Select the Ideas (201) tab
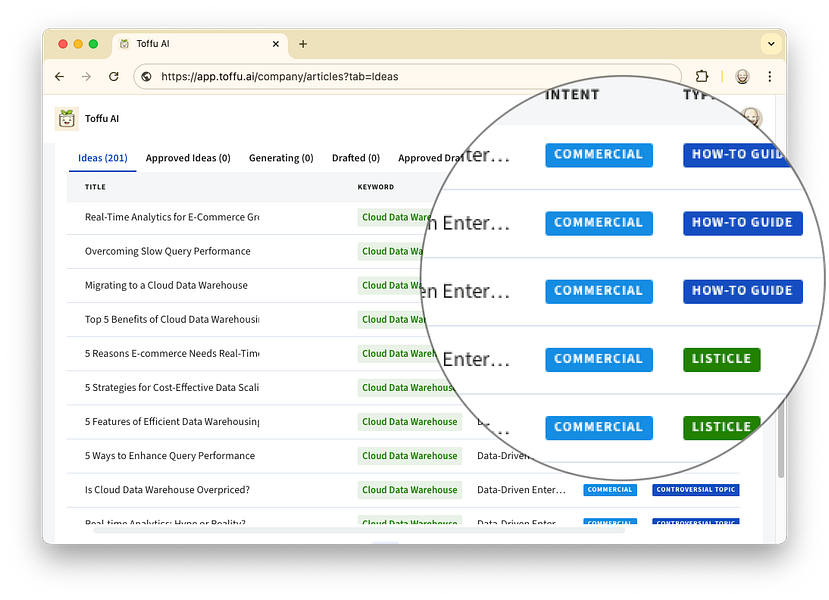The width and height of the screenshot is (829, 600). pos(103,158)
